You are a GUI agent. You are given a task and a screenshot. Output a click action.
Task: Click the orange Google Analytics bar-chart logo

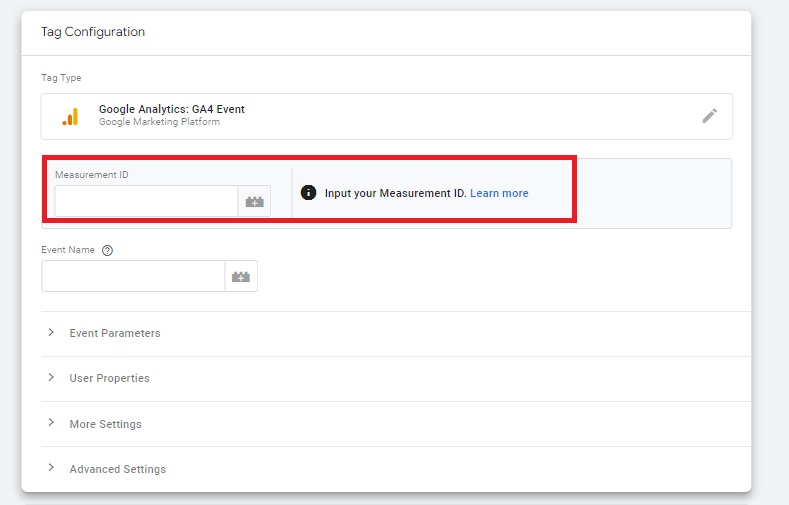pyautogui.click(x=70, y=116)
